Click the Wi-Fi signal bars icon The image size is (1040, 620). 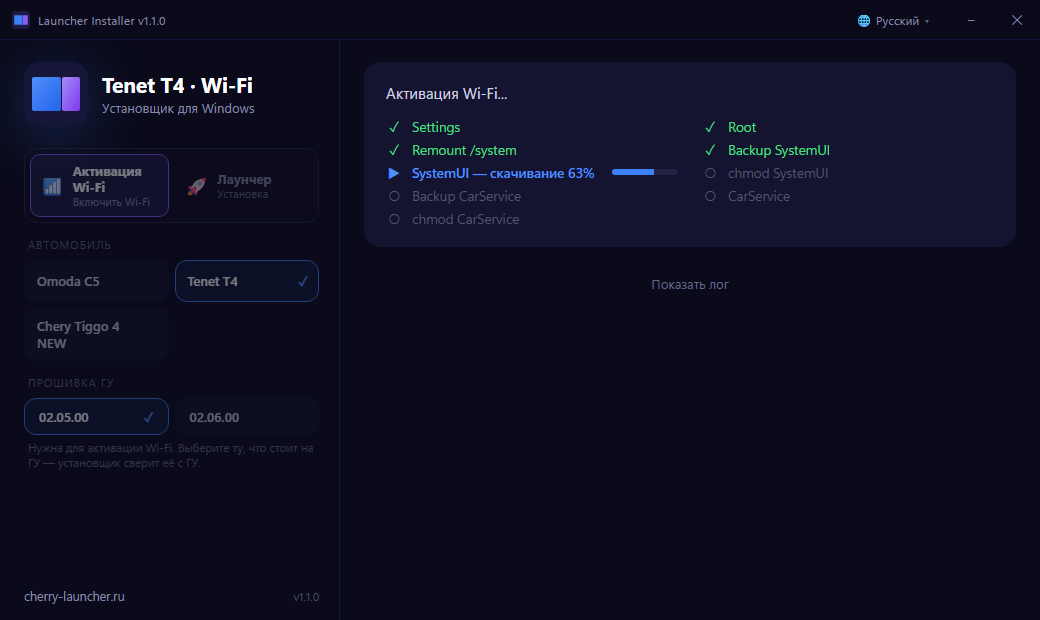(x=52, y=186)
